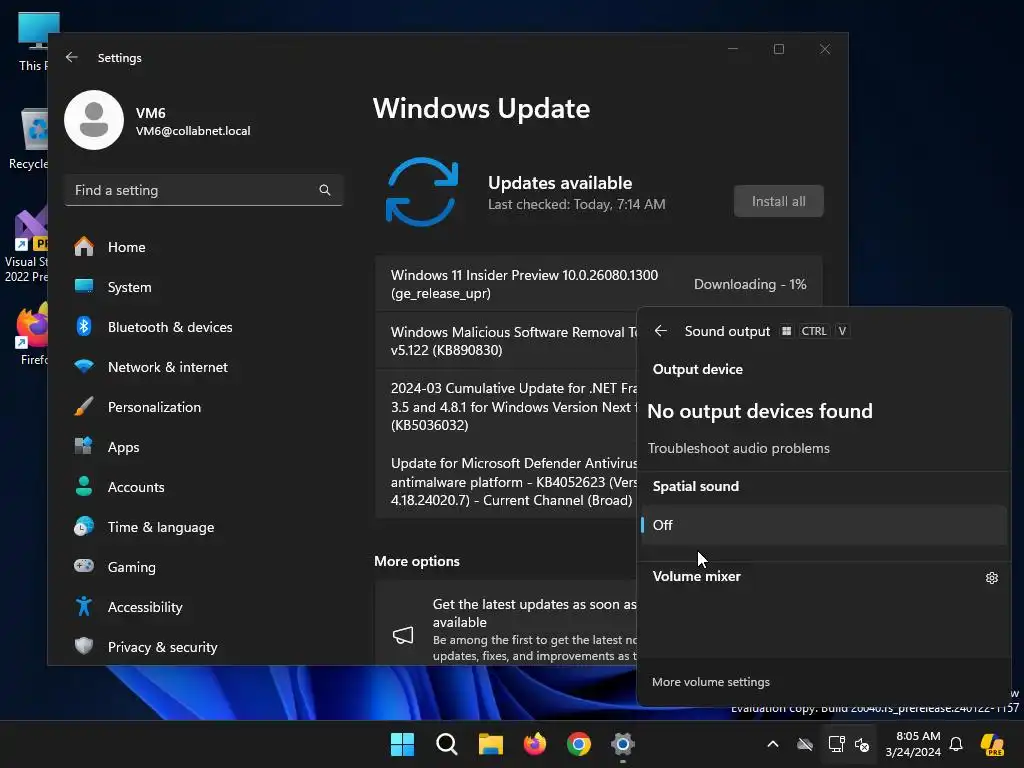Go back using the Settings back arrow
Viewport: 1024px width, 768px height.
[72, 57]
